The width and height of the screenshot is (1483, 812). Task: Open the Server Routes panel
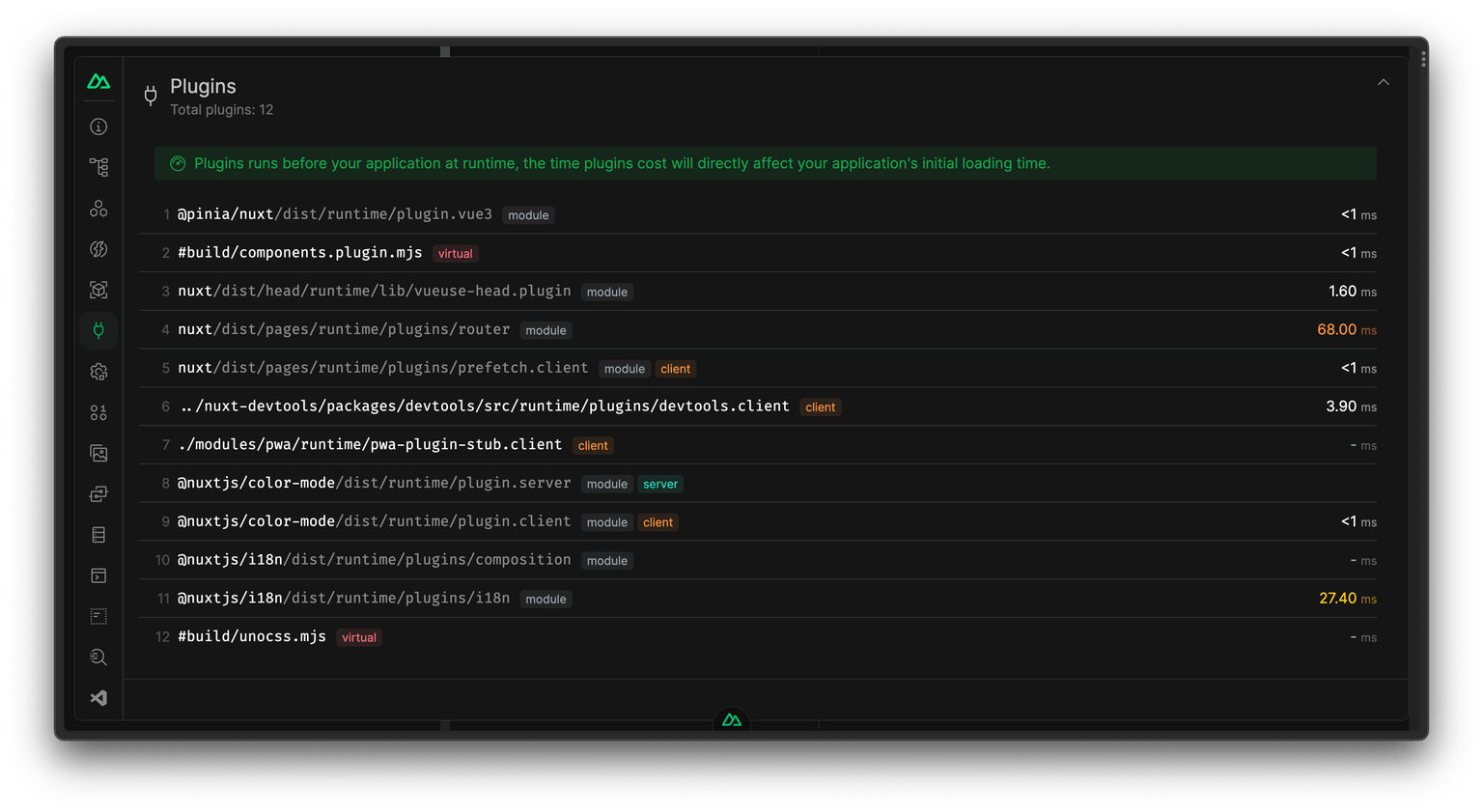tap(98, 493)
